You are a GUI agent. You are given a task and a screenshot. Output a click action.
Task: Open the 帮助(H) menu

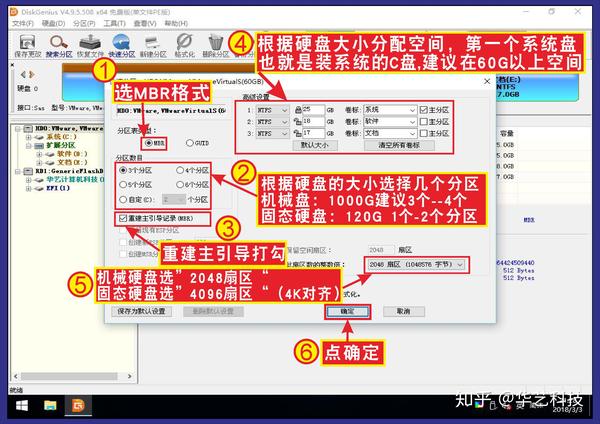(x=176, y=23)
